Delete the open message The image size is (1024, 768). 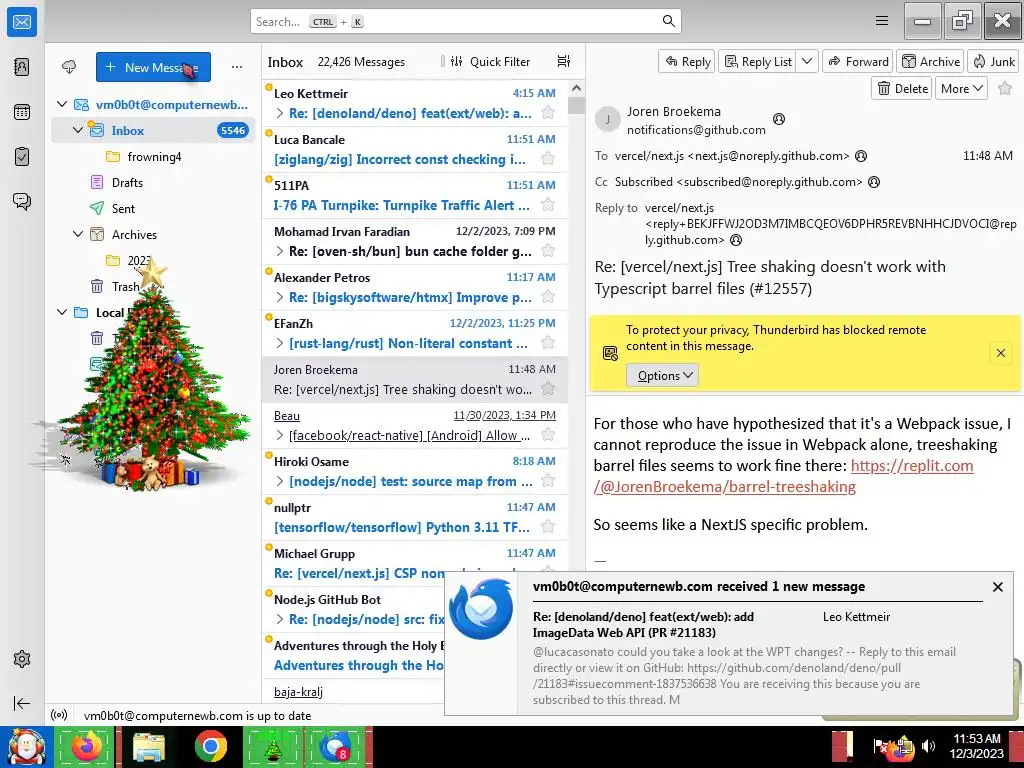coord(902,88)
